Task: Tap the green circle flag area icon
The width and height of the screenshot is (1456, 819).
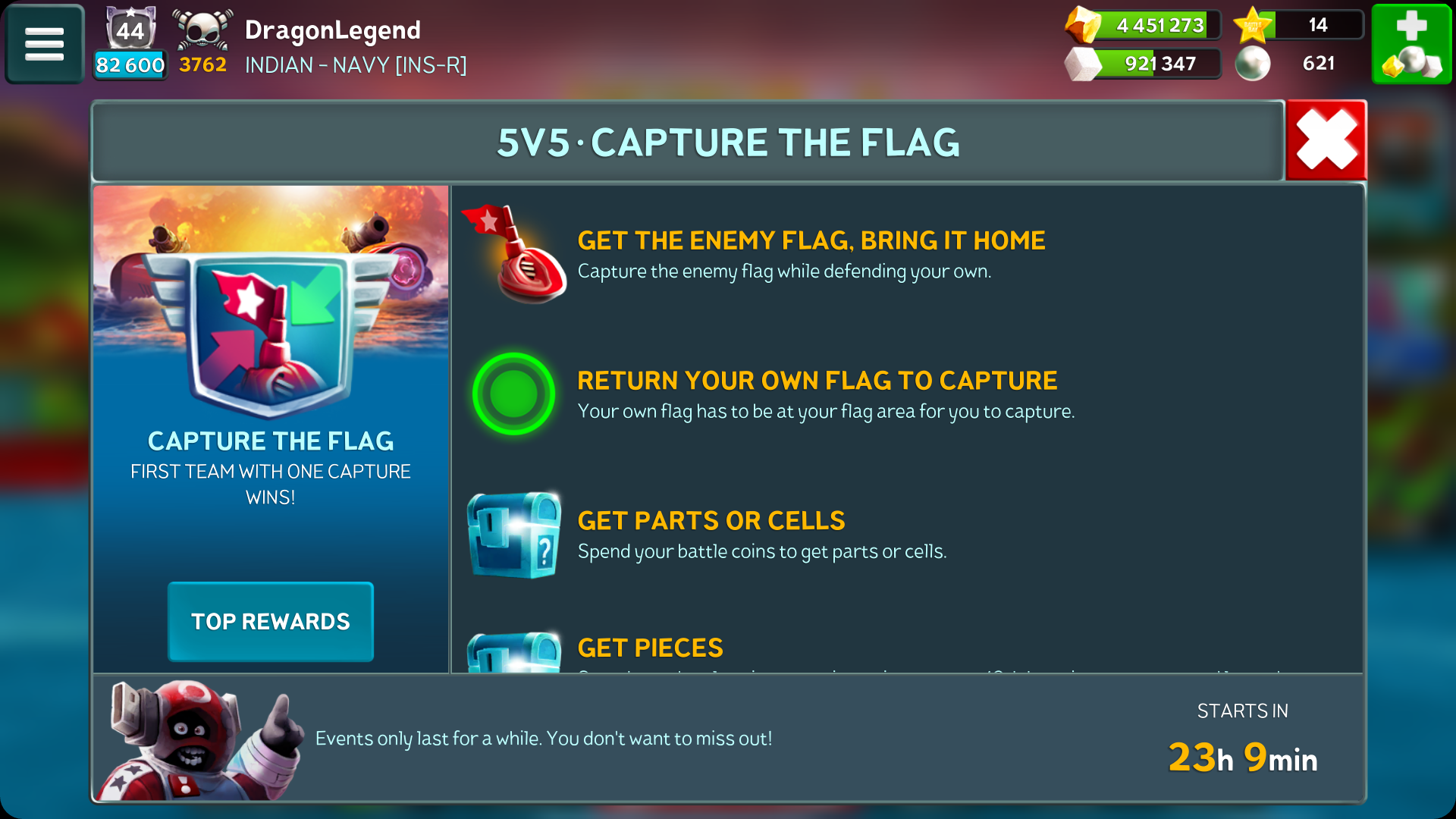Action: (x=514, y=394)
